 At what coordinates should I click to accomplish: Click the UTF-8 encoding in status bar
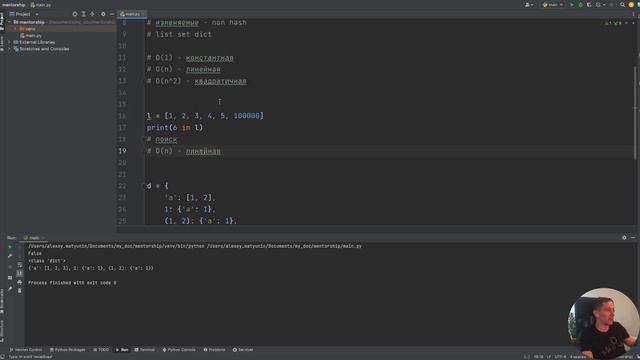click(x=560, y=357)
